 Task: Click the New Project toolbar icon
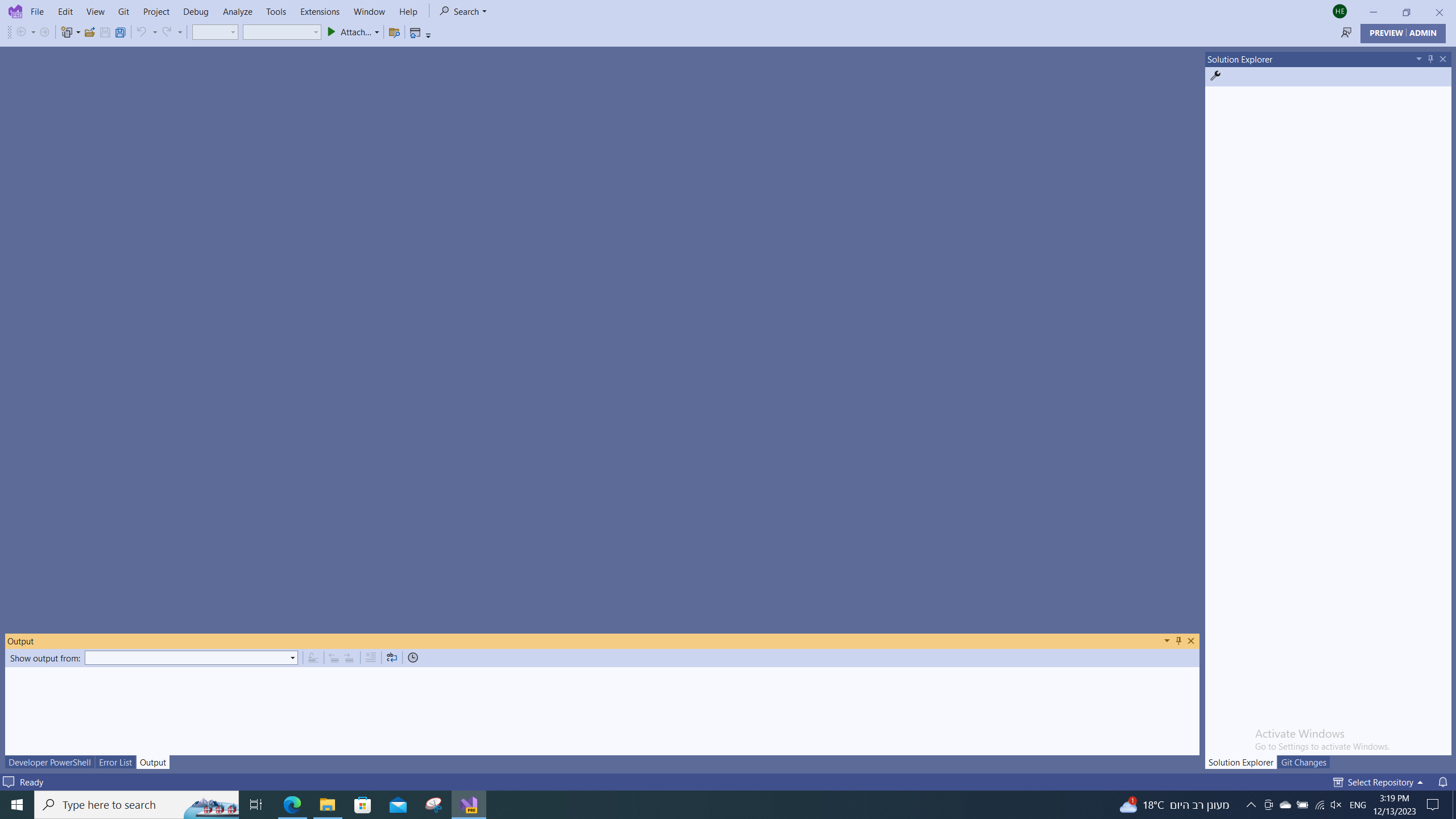pos(67,32)
